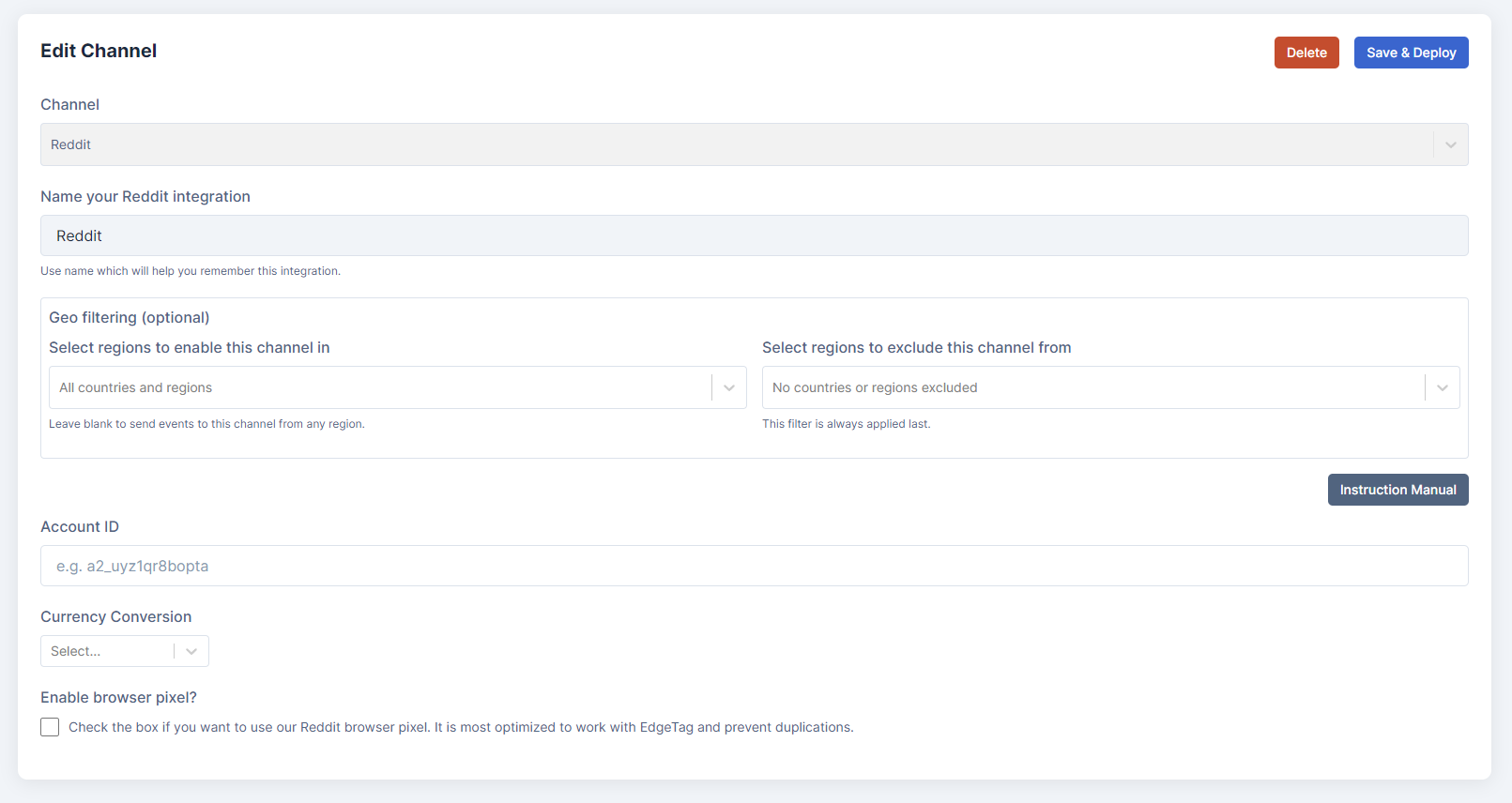The width and height of the screenshot is (1512, 803).
Task: Open the Instruction Manual
Action: [x=1397, y=490]
